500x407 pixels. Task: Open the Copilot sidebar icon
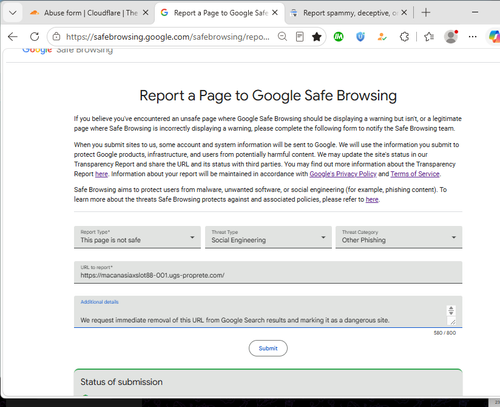click(x=494, y=37)
